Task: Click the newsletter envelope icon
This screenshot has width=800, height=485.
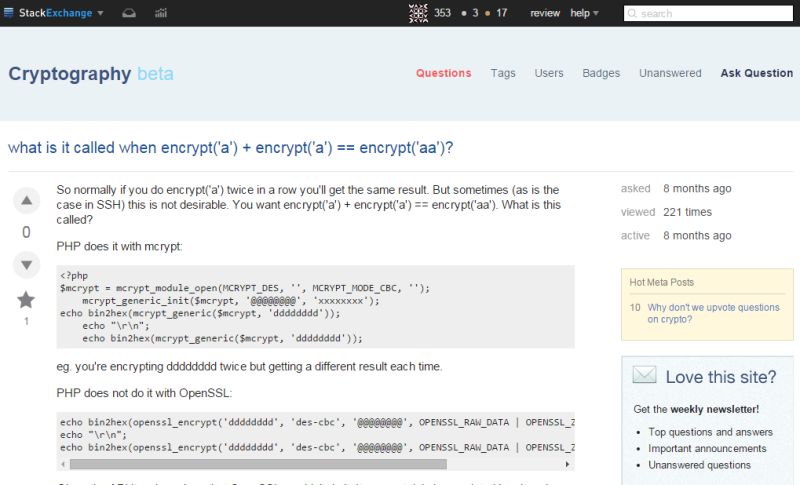Action: [644, 375]
